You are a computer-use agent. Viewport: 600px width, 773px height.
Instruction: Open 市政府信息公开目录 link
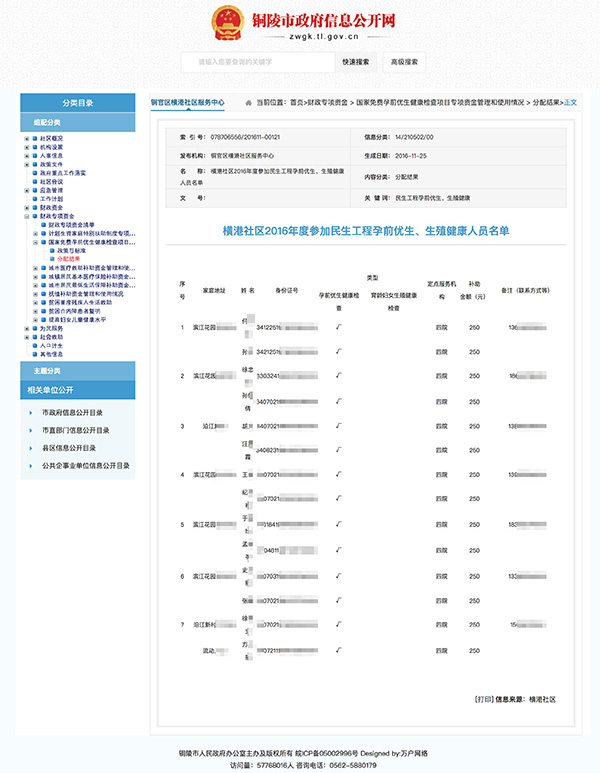[x=72, y=413]
